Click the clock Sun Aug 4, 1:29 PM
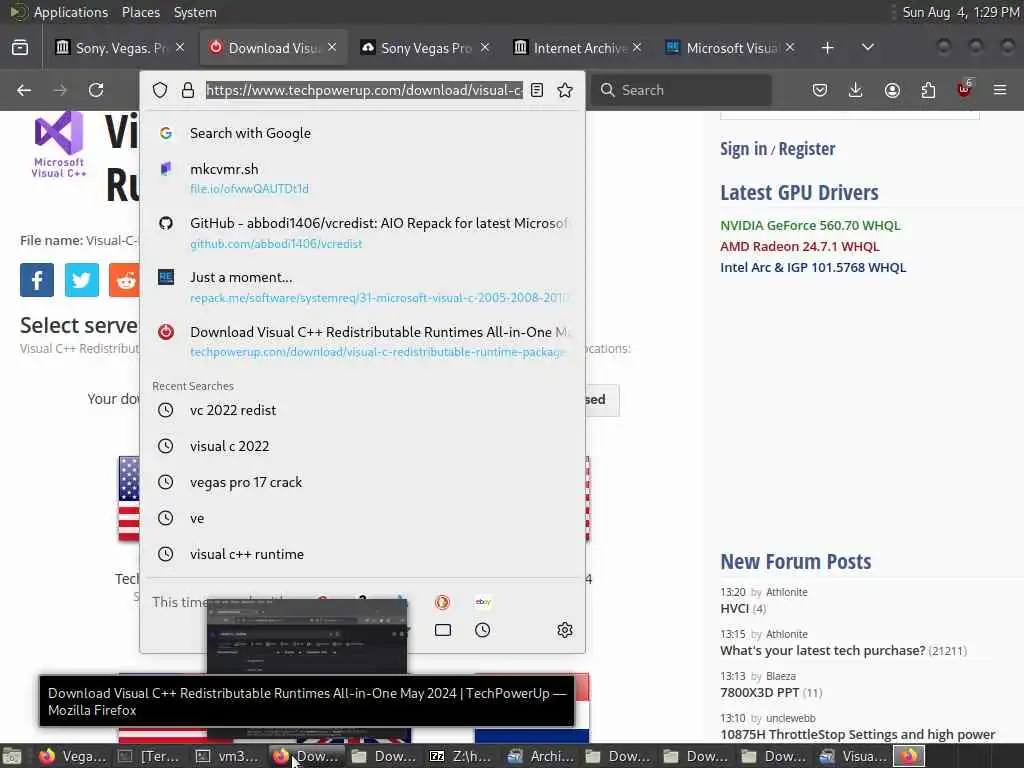1024x768 pixels. (961, 12)
